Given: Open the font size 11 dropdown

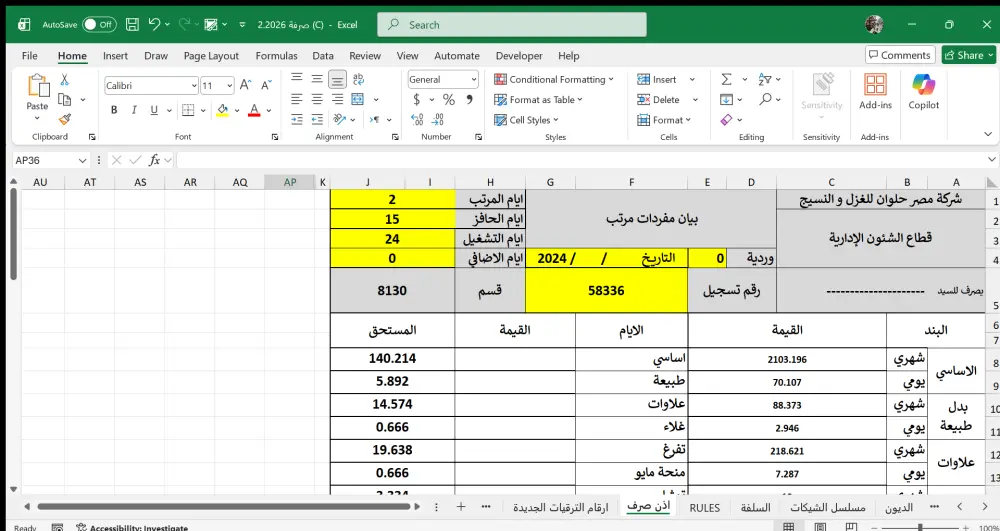Looking at the screenshot, I should (230, 85).
